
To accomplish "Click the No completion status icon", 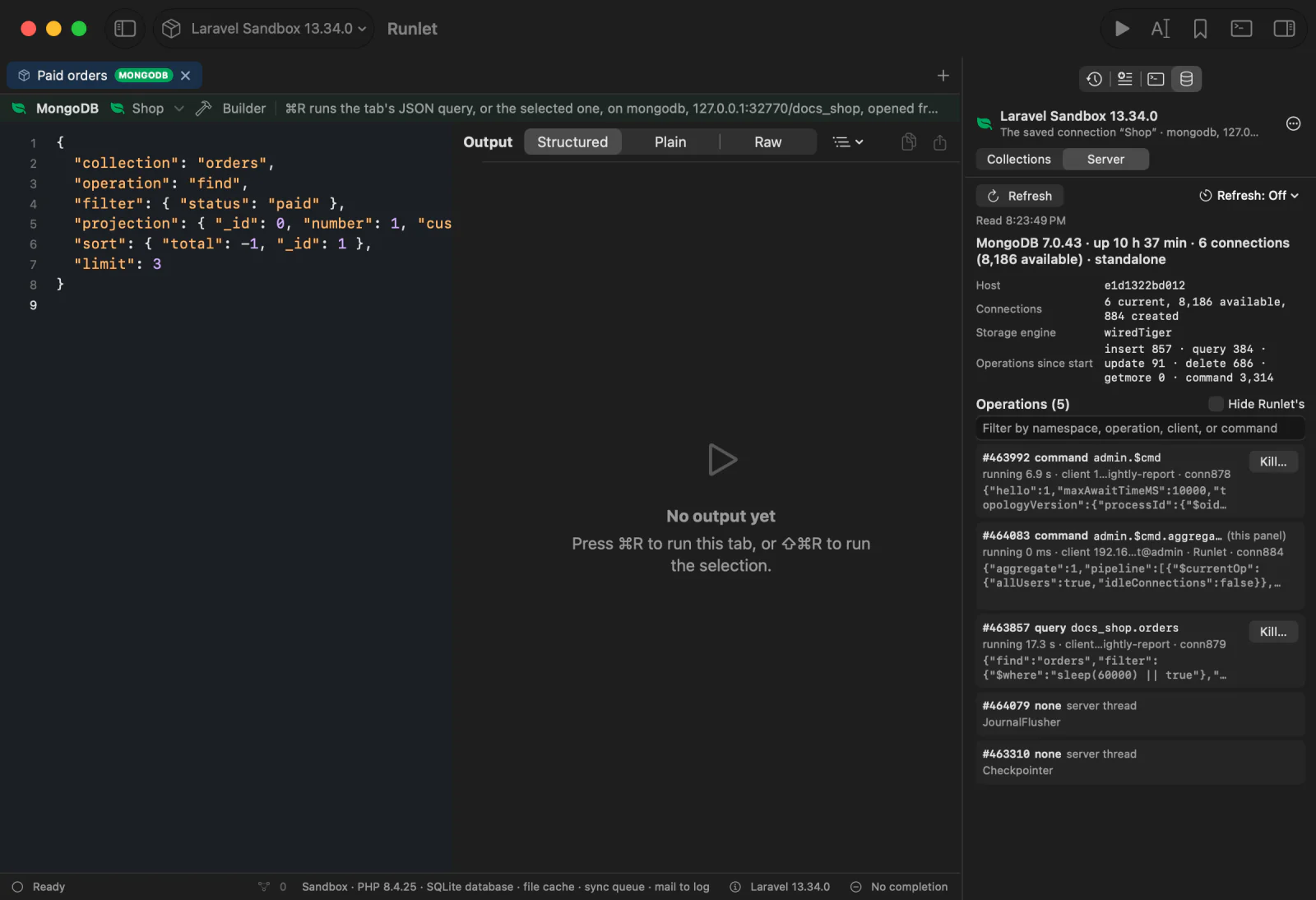I will pos(855,887).
